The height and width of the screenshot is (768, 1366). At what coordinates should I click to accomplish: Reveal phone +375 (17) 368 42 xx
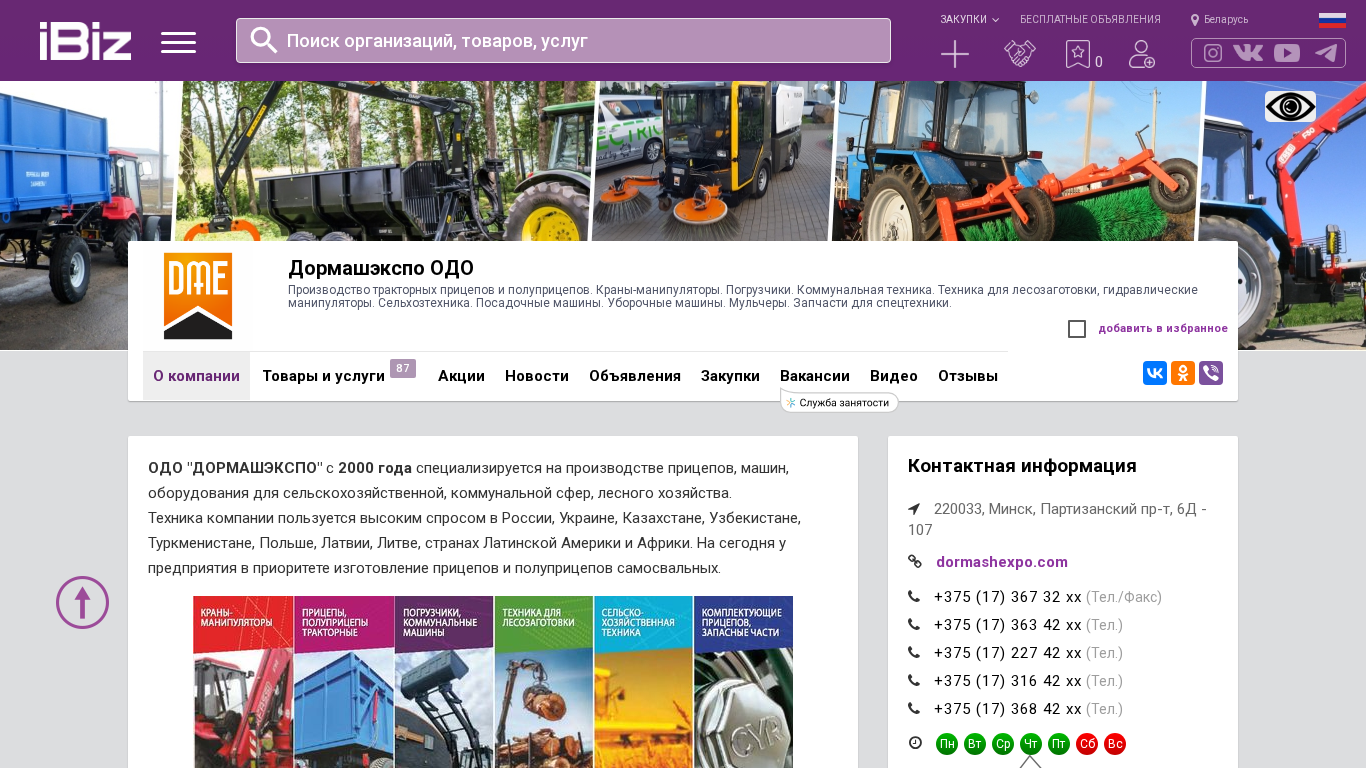(x=1008, y=709)
